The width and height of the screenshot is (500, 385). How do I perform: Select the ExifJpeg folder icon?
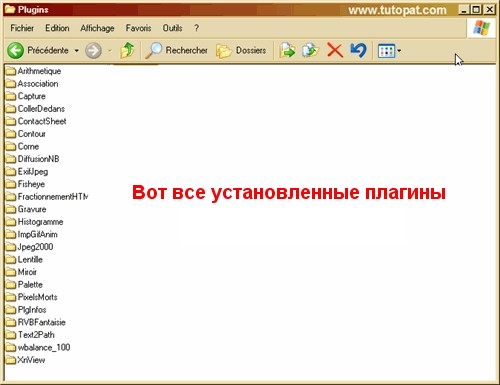pos(11,172)
